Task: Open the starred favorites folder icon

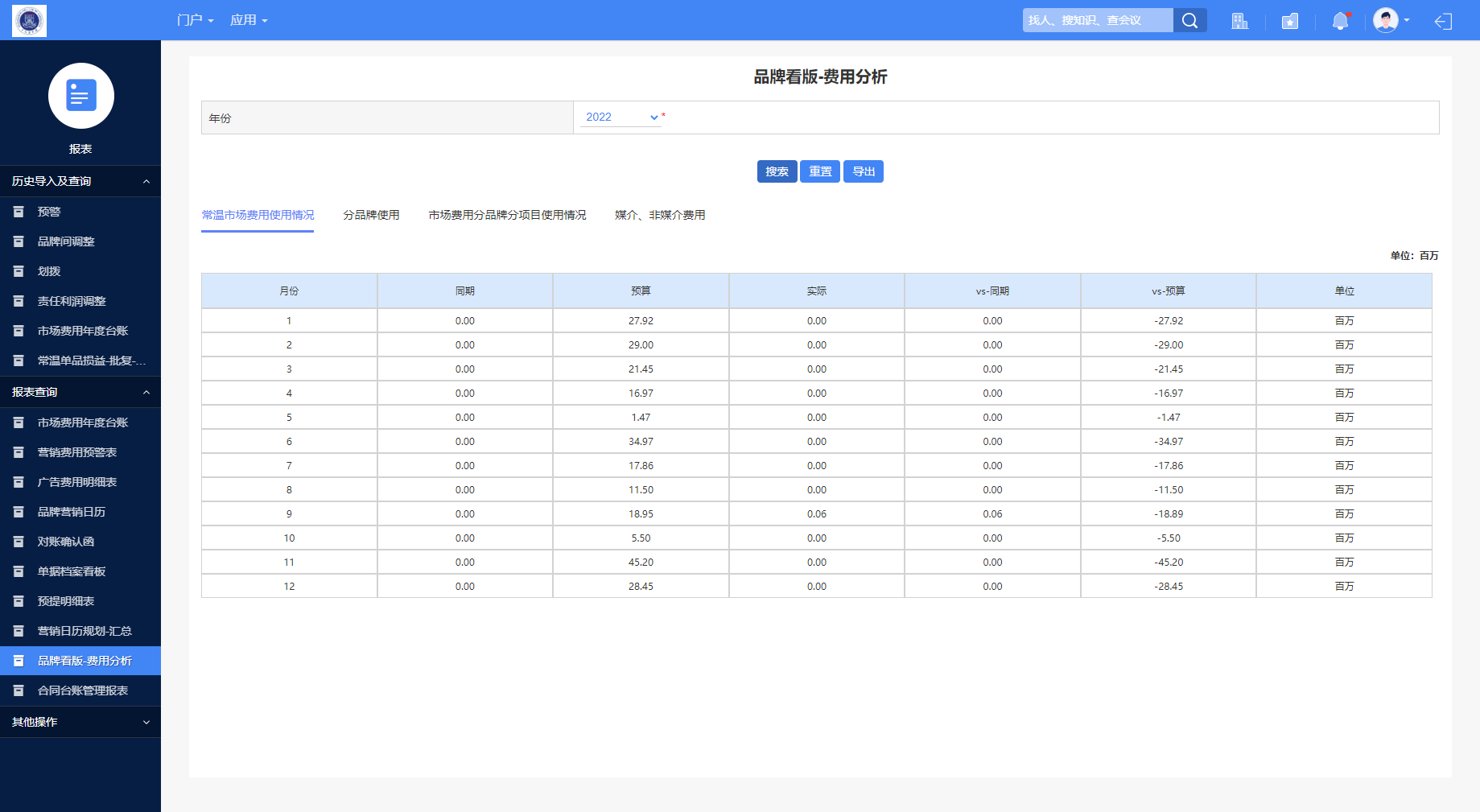Action: pos(1289,21)
